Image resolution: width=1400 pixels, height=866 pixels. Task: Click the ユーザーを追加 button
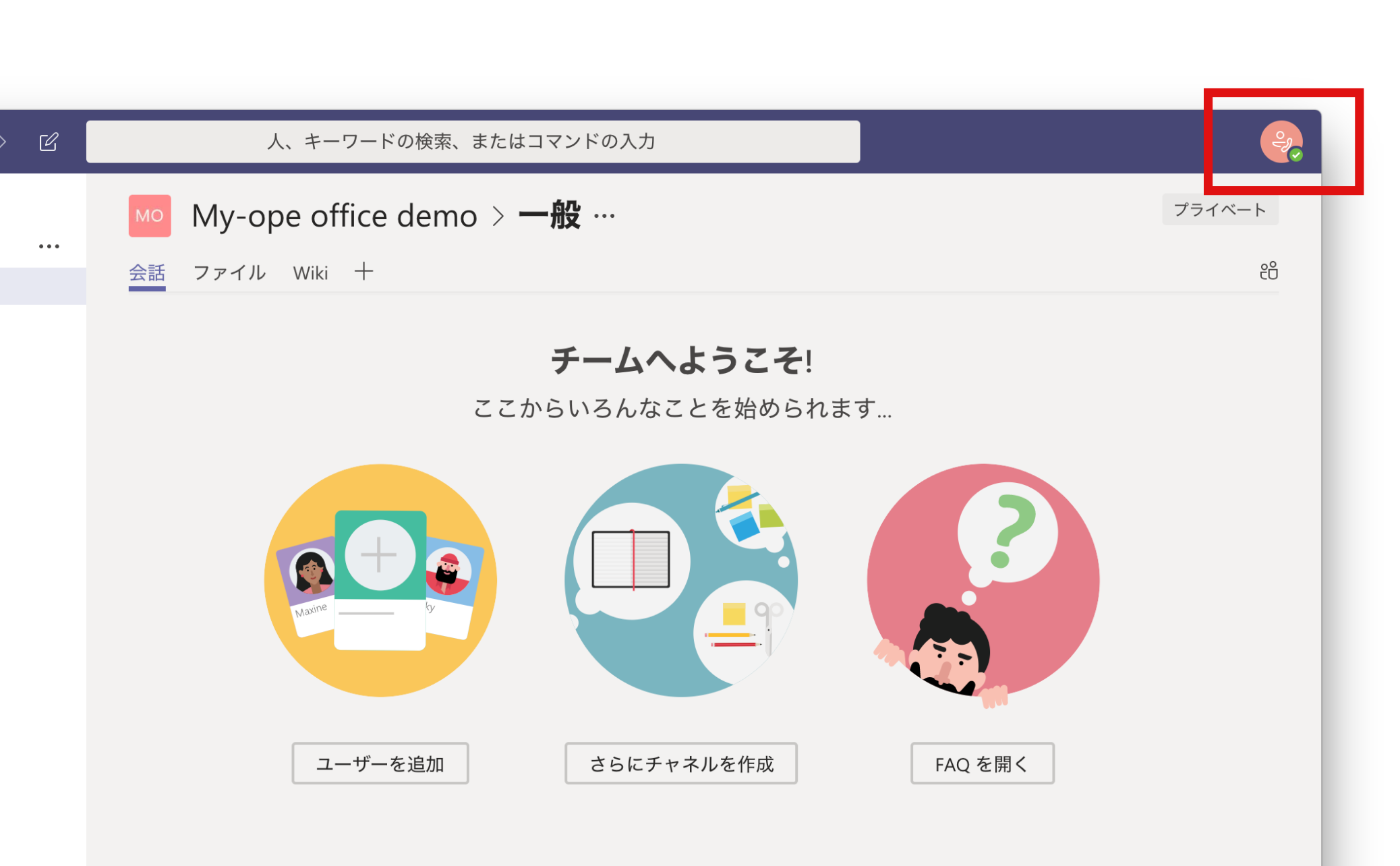point(380,763)
